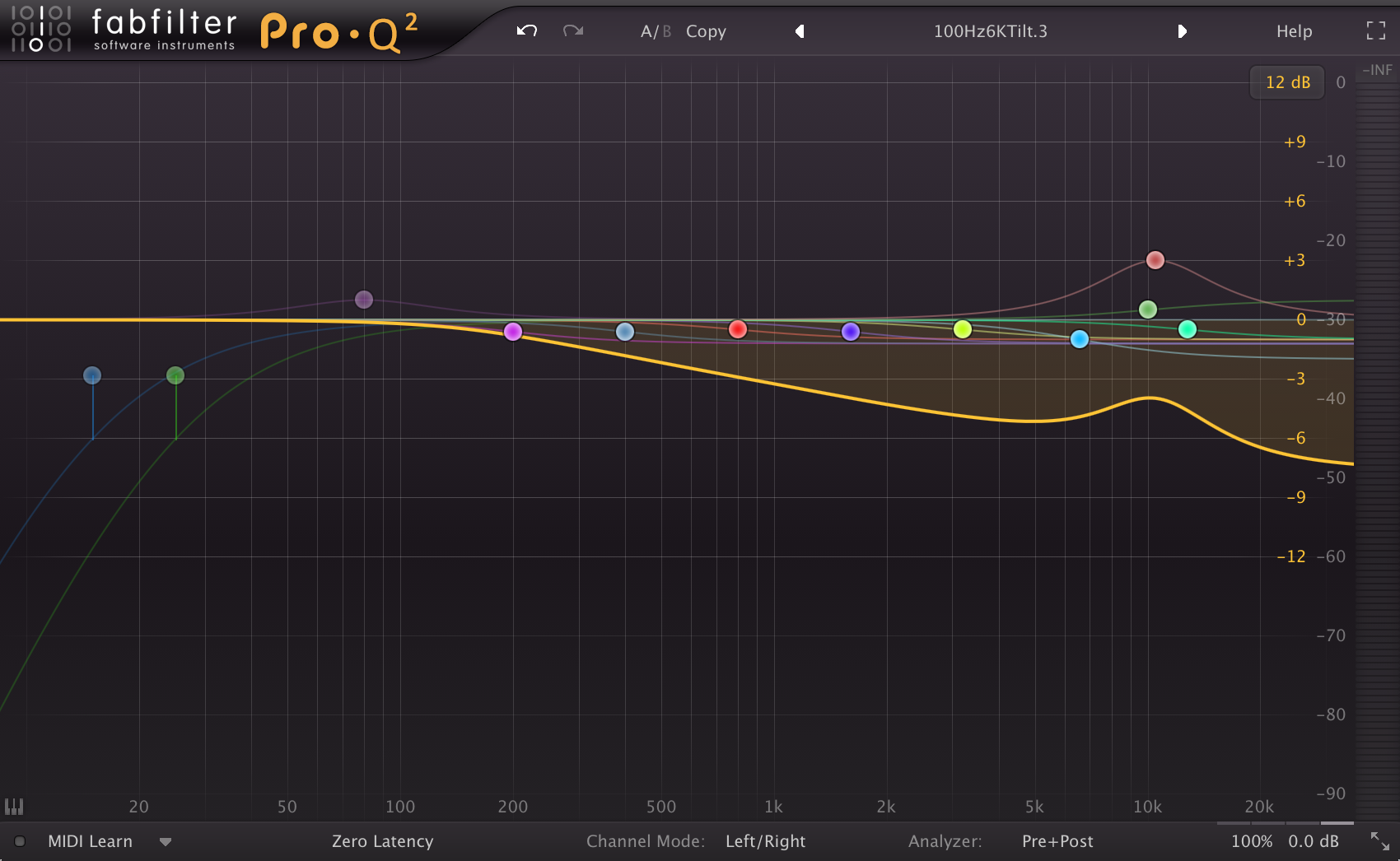This screenshot has width=1400, height=861.
Task: Select the muted green band dot at 10k
Action: (1148, 309)
